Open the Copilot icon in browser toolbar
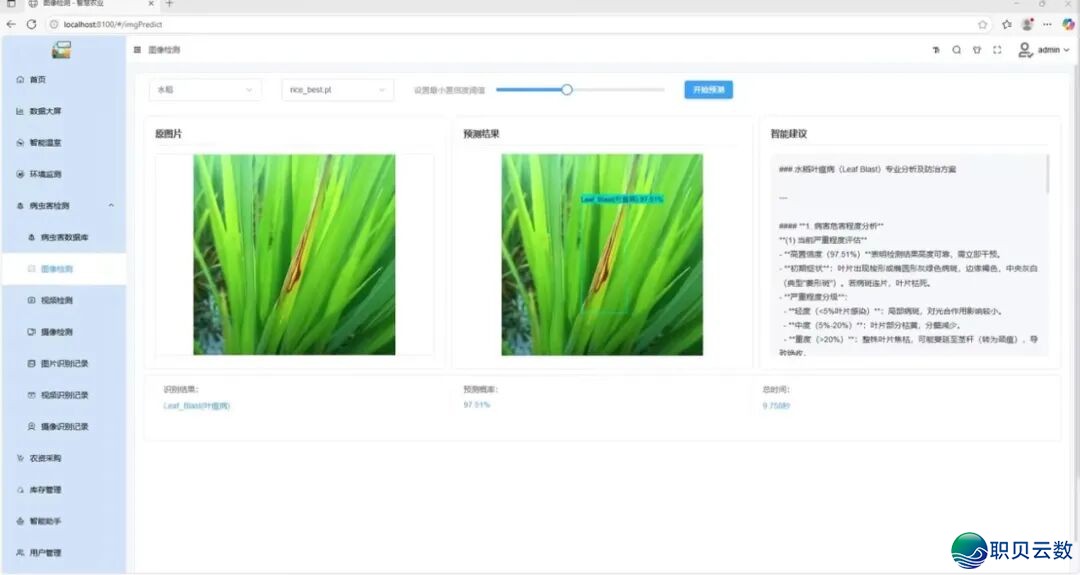The width and height of the screenshot is (1080, 575). (x=1067, y=24)
